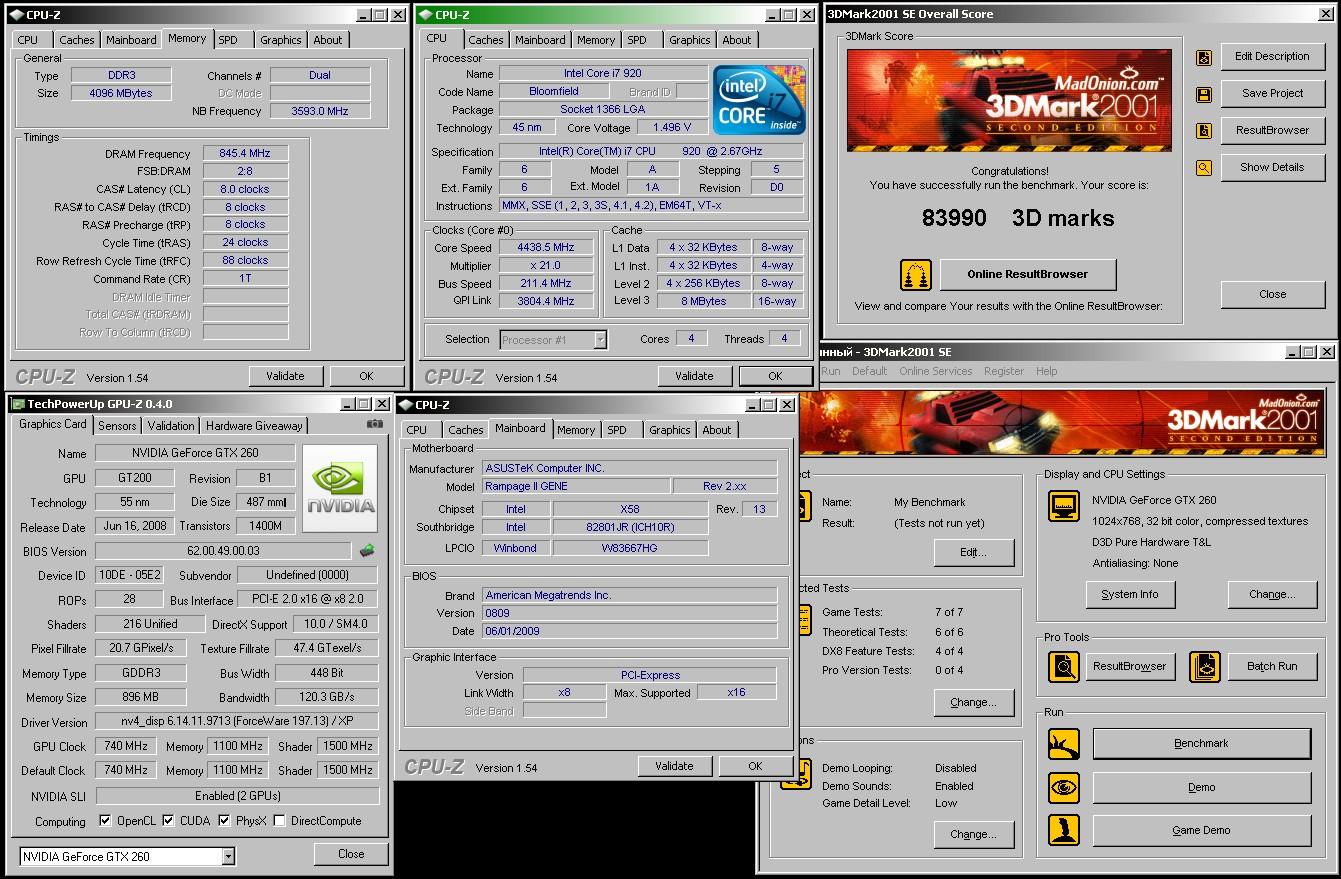Image resolution: width=1341 pixels, height=879 pixels.
Task: Click the Edit Description button
Action: 1272,56
